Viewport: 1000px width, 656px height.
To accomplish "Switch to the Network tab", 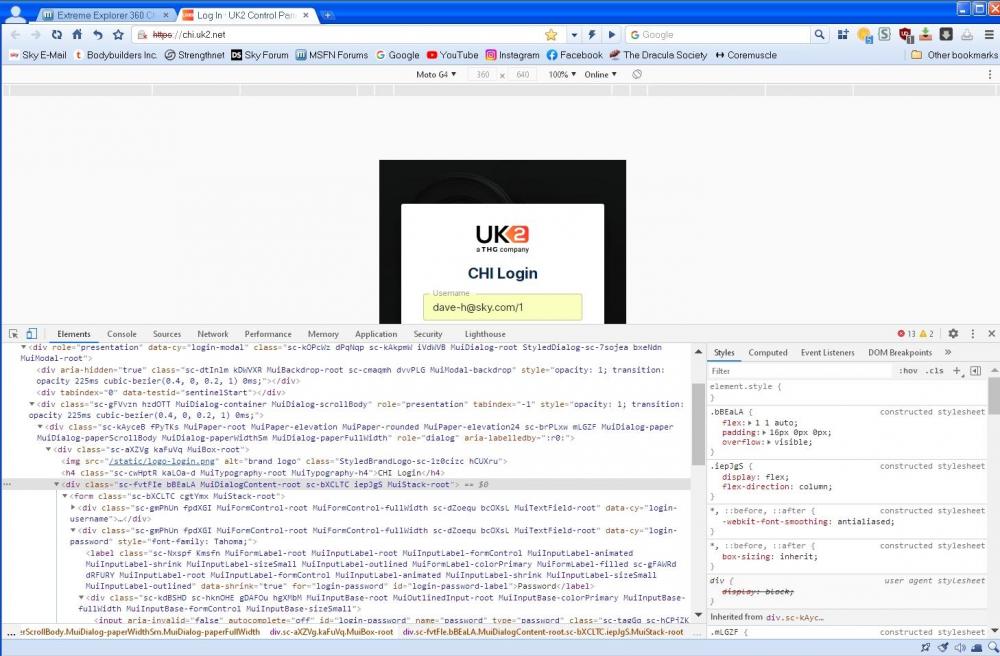I will pos(212,334).
